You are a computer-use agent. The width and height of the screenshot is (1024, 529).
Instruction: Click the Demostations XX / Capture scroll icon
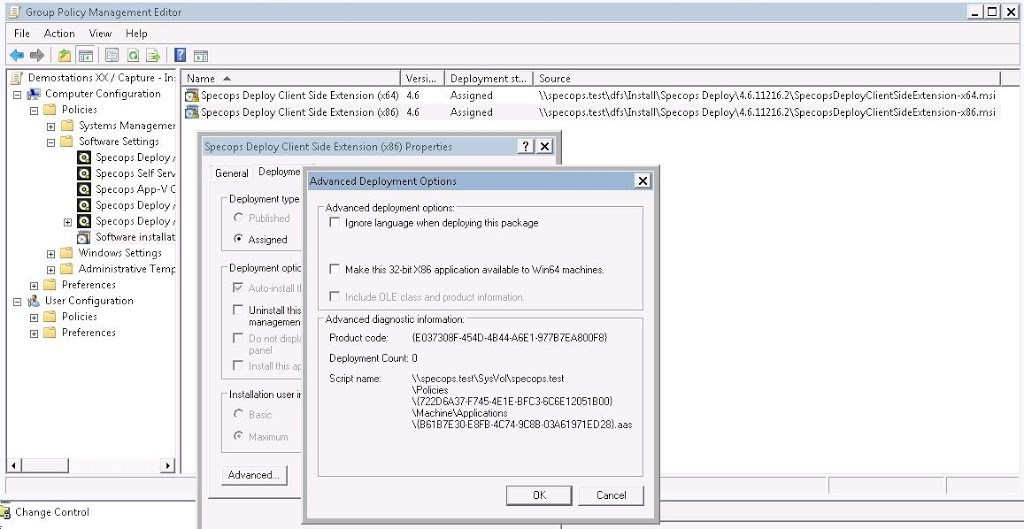click(x=16, y=78)
